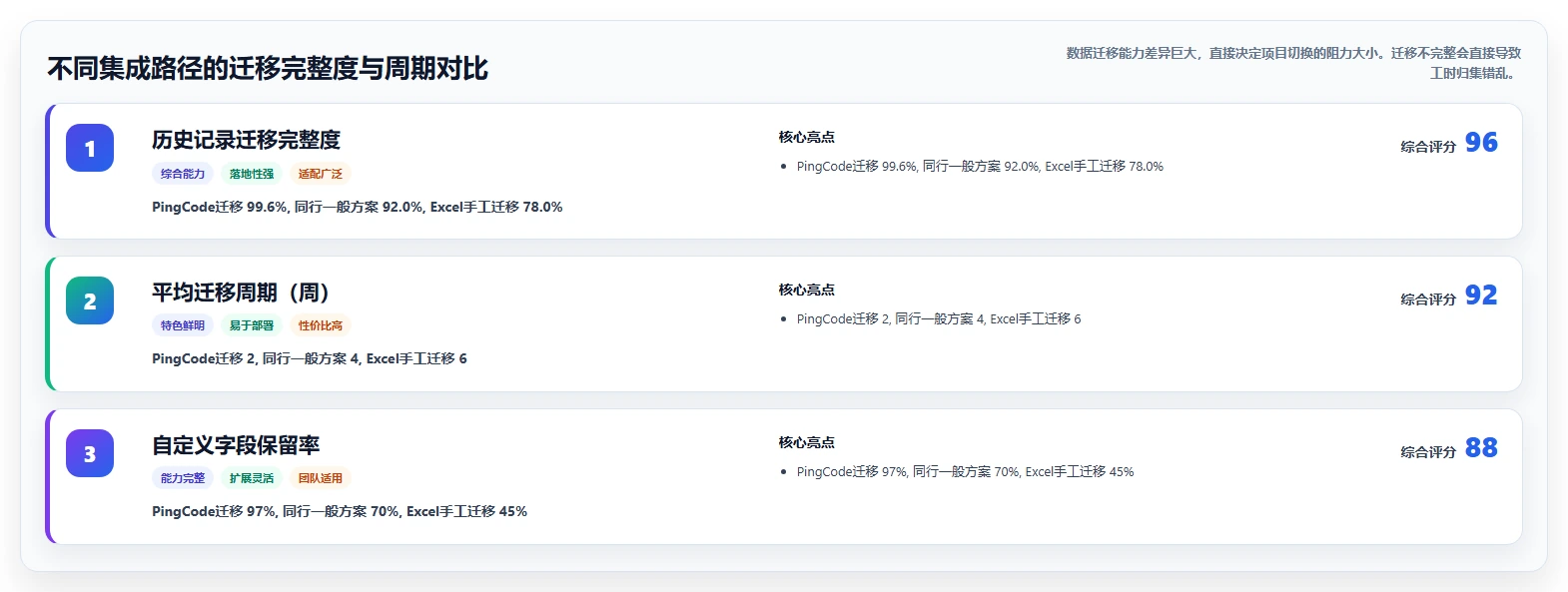This screenshot has width=1568, height=592.
Task: Click the bold summary PingCode迁移 99.6% line
Action: click(x=358, y=207)
